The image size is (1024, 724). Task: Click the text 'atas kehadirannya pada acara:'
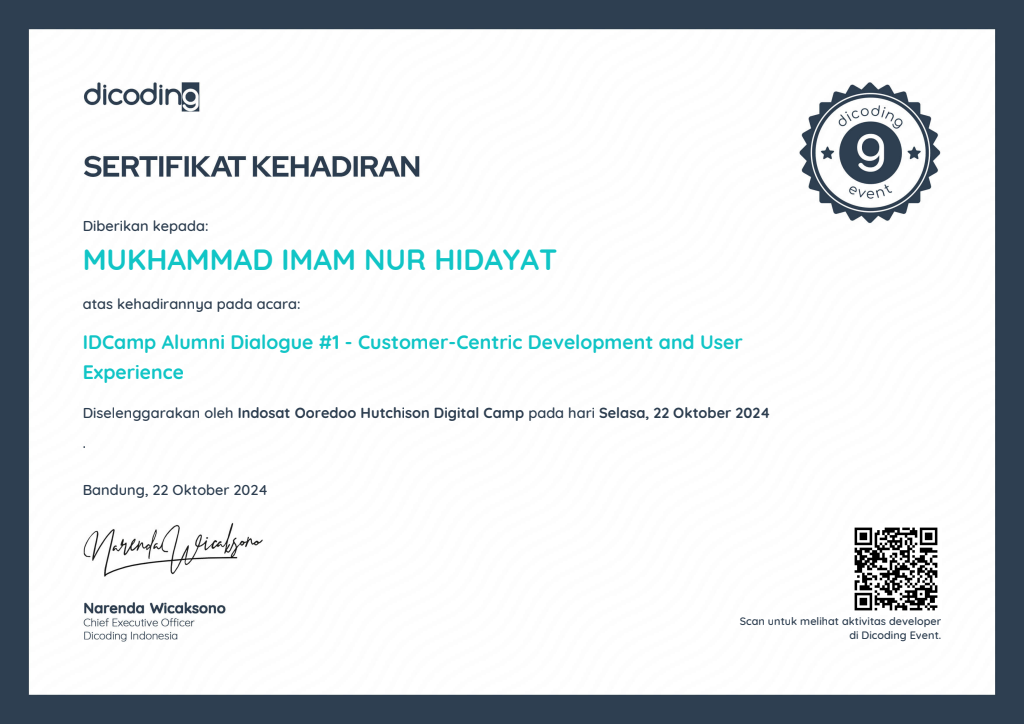pyautogui.click(x=191, y=304)
